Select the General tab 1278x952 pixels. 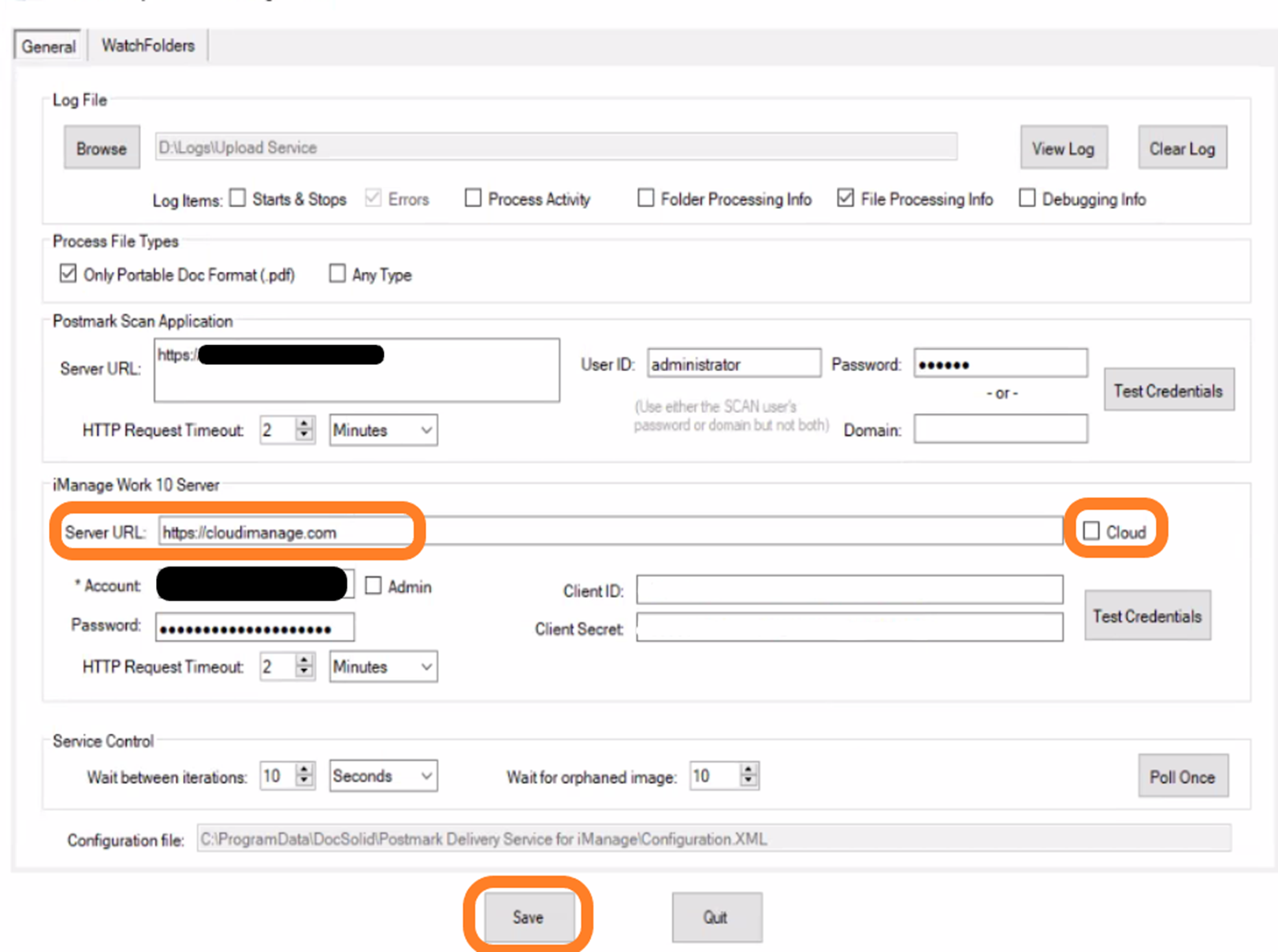click(49, 46)
